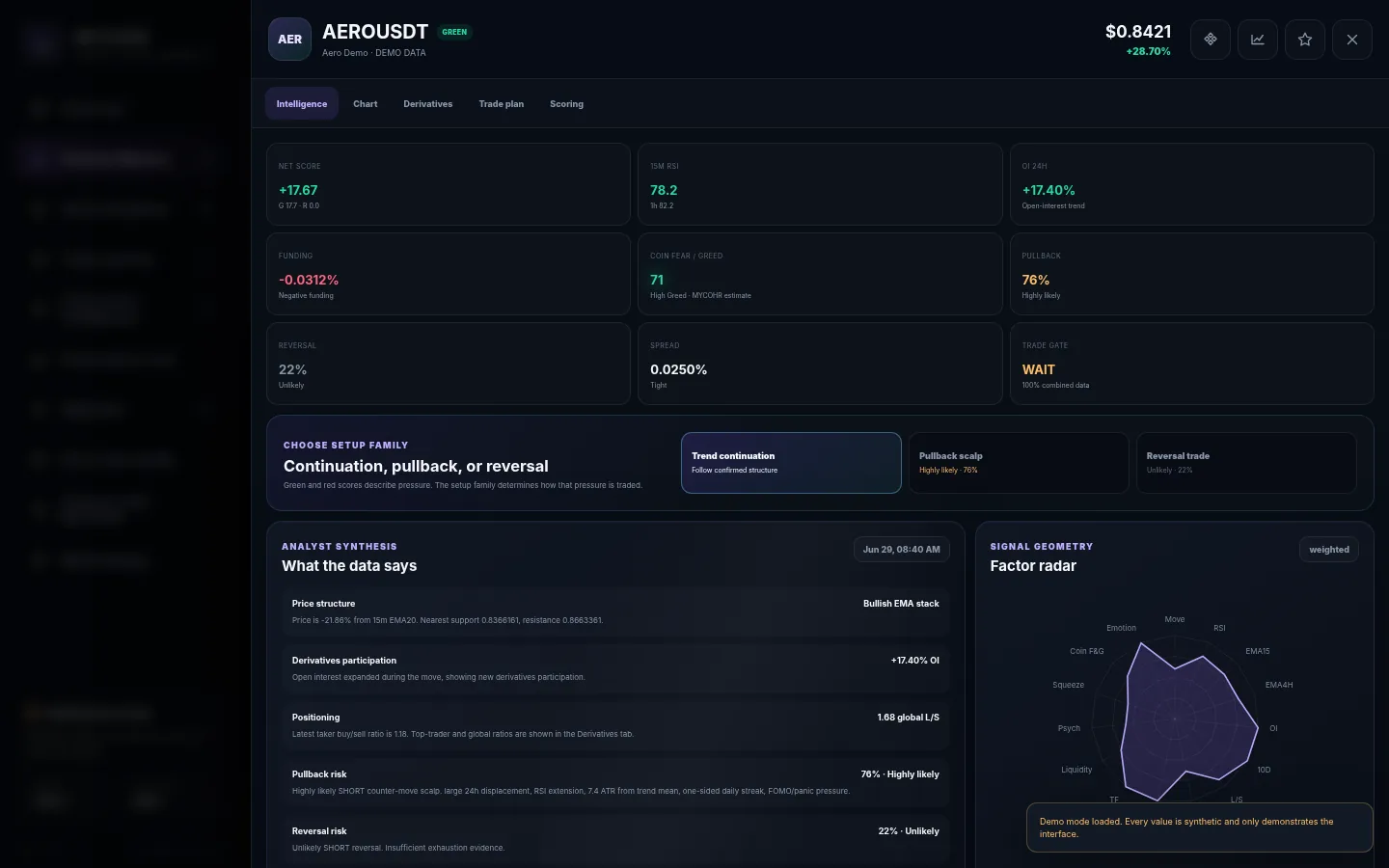This screenshot has width=1389, height=868.
Task: Add AEROUSDT to favorites with star icon
Action: pyautogui.click(x=1304, y=40)
